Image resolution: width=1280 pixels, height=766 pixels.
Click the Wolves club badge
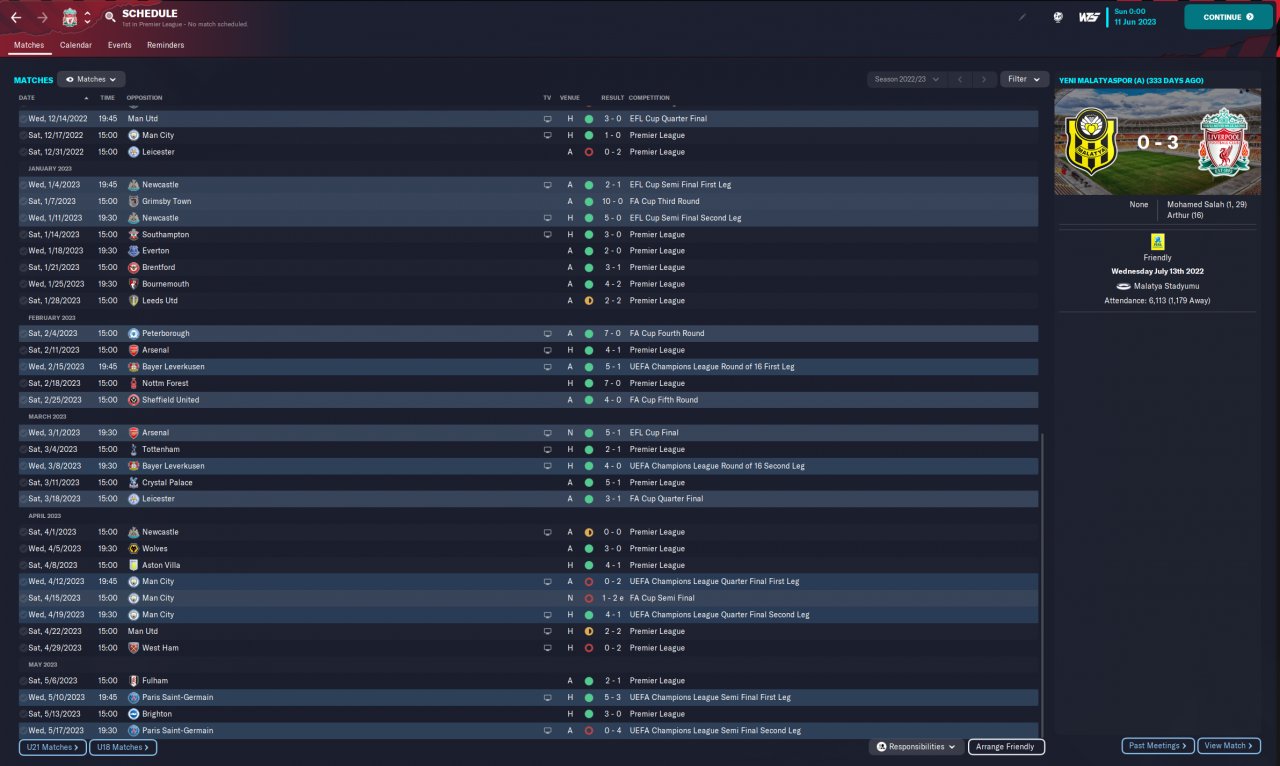click(x=134, y=548)
